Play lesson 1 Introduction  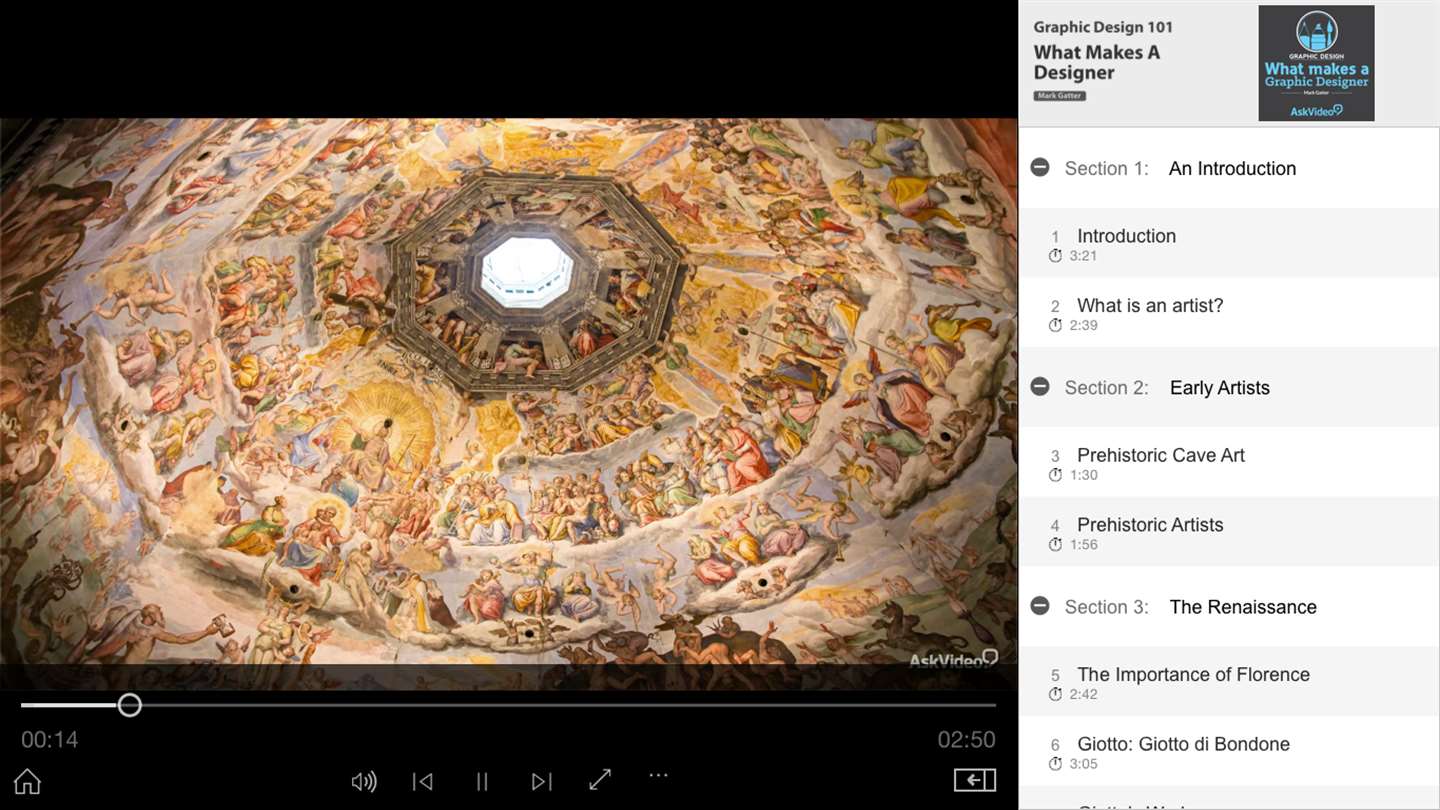tap(1228, 243)
